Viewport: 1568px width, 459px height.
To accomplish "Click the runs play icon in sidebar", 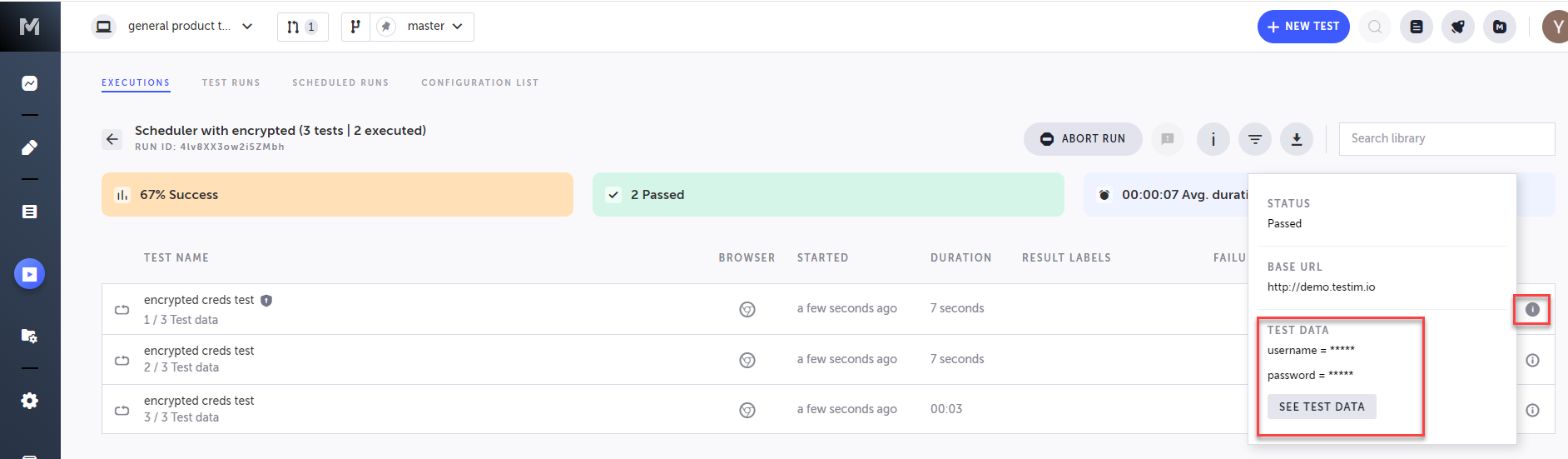I will tap(29, 274).
